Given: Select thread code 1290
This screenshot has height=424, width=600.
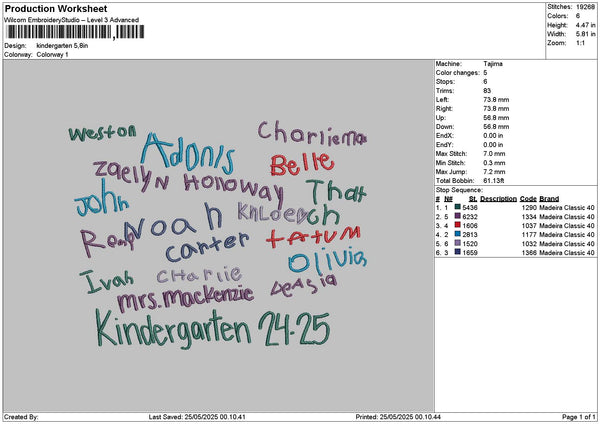Looking at the screenshot, I should (529, 208).
